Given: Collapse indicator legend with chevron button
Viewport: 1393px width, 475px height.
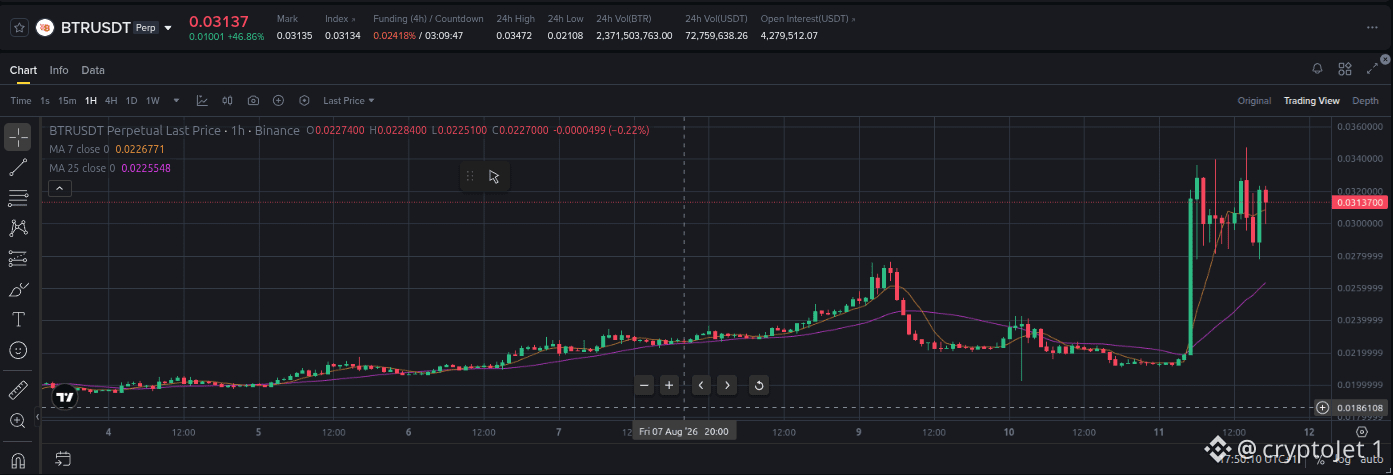Looking at the screenshot, I should click(x=59, y=188).
